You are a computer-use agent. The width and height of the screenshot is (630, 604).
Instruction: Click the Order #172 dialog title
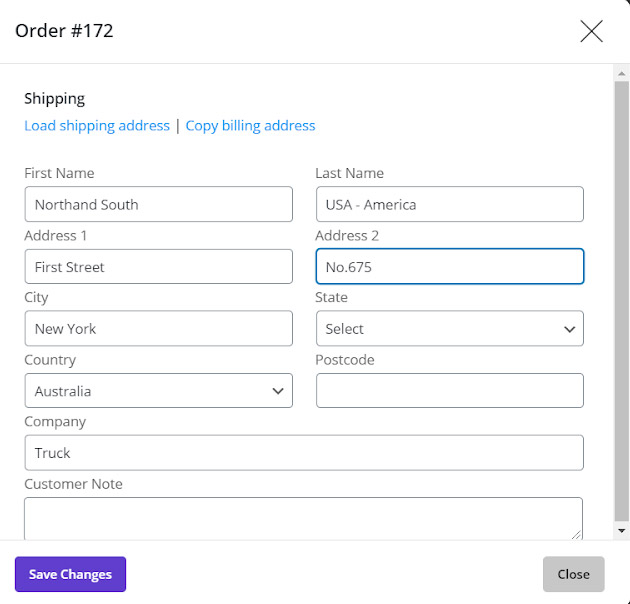point(64,31)
